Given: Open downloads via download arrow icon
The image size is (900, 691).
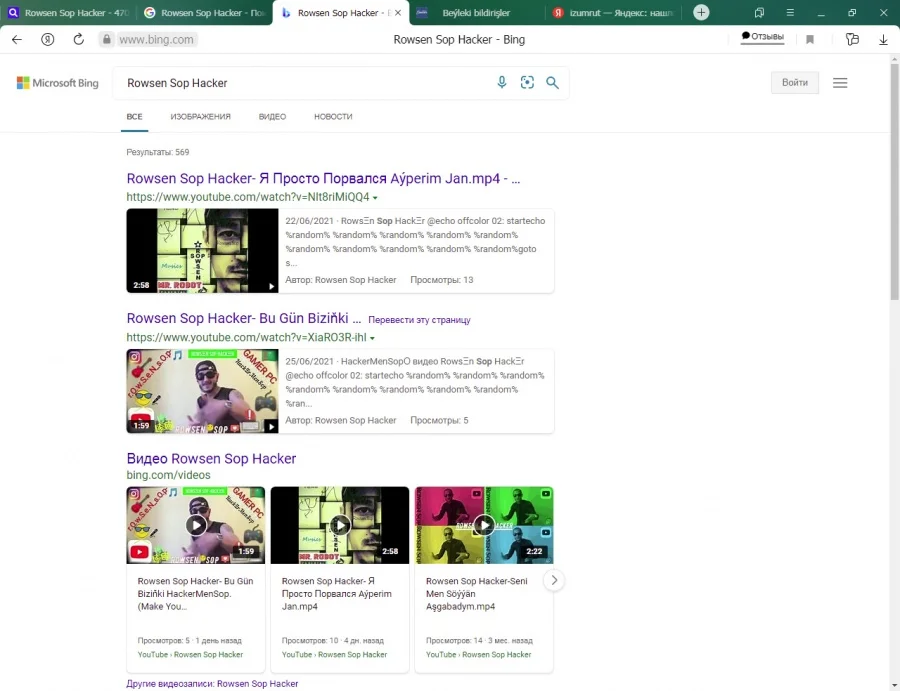Looking at the screenshot, I should pyautogui.click(x=883, y=39).
